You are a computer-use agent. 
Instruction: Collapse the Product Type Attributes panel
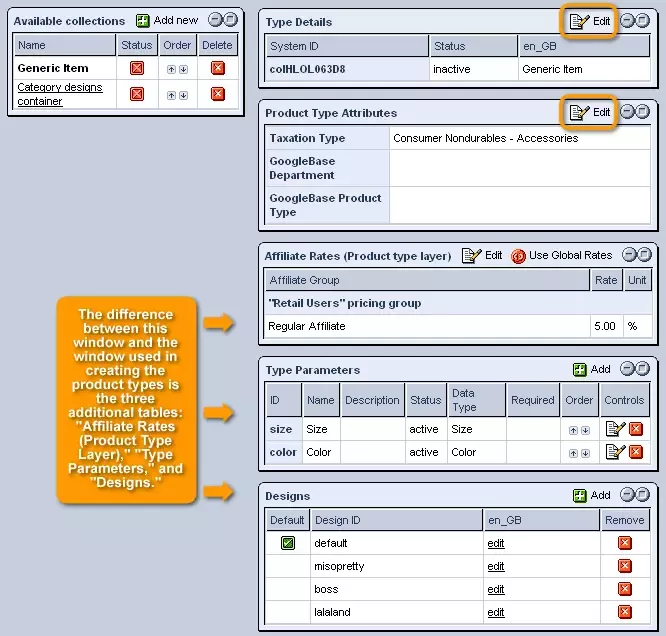coord(627,111)
